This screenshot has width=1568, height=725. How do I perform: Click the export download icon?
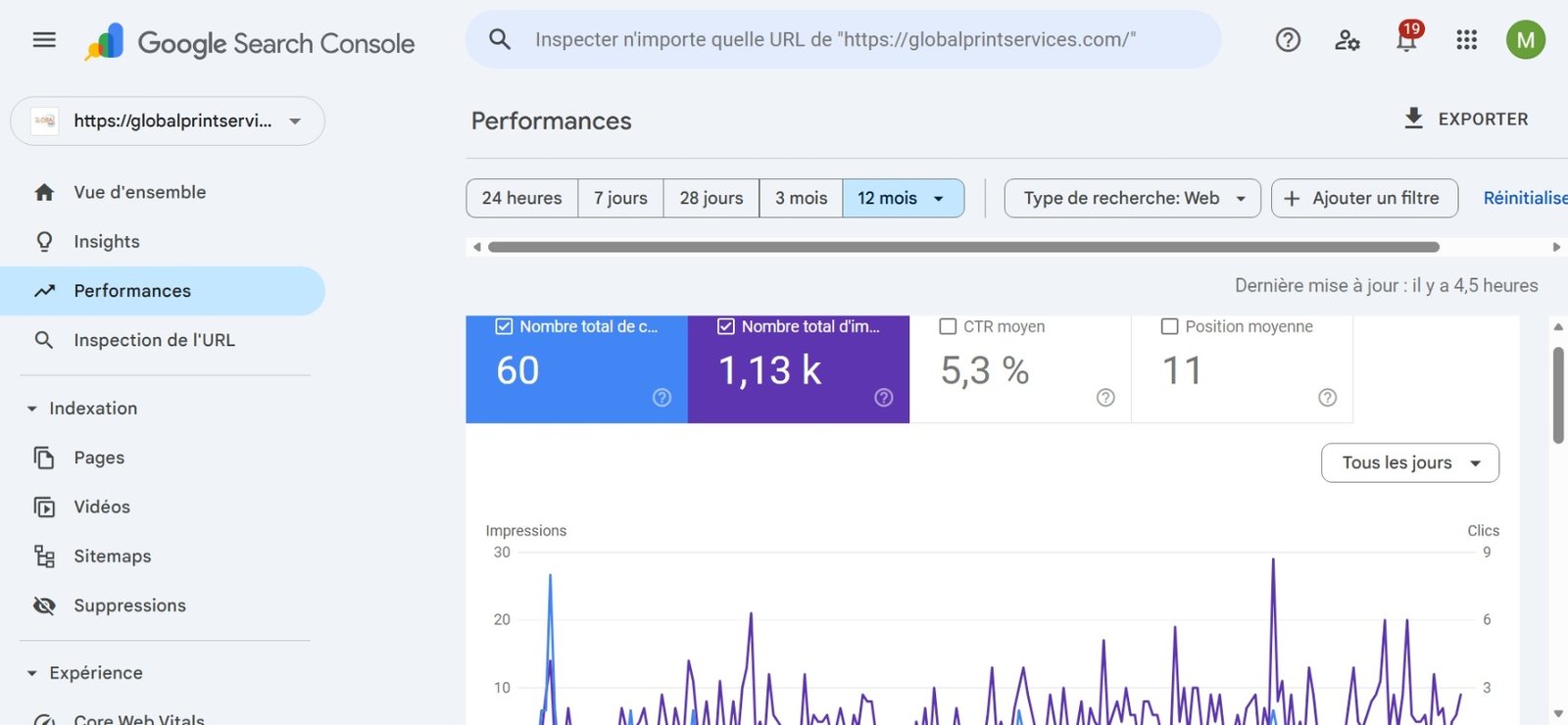pos(1413,119)
